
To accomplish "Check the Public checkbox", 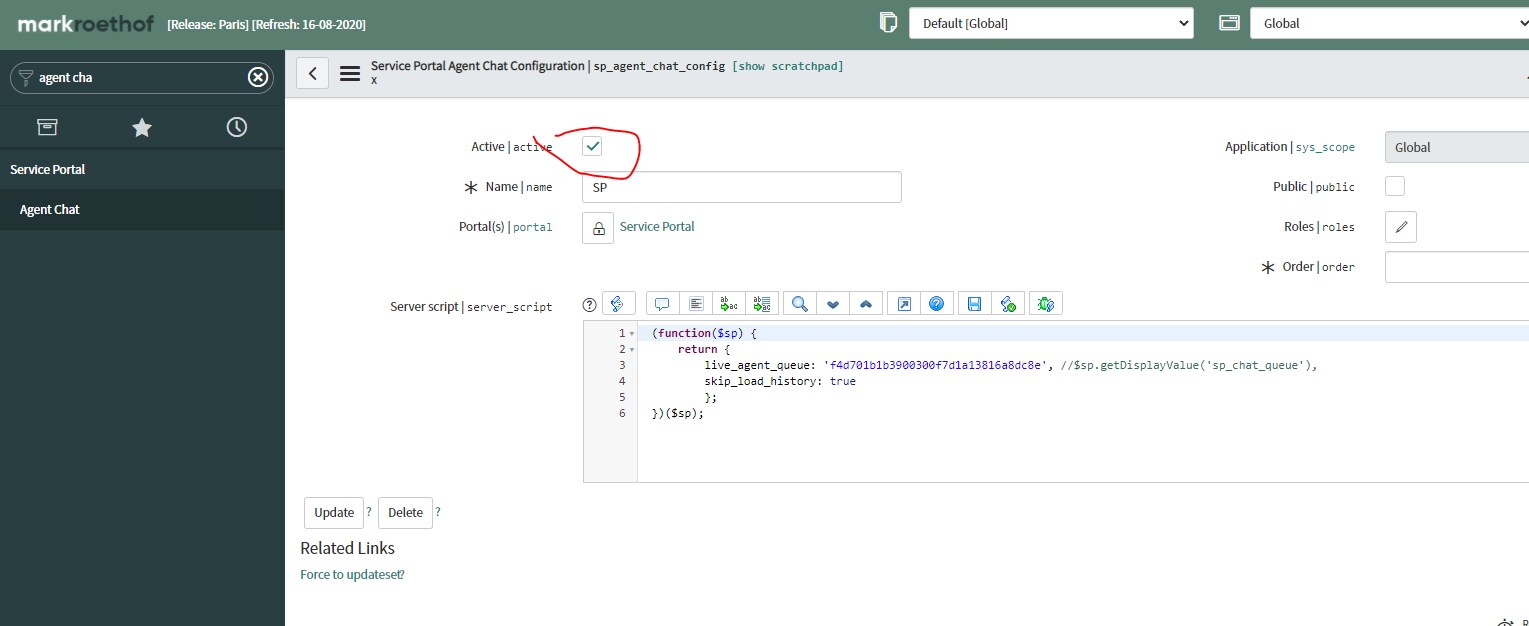I will [1395, 186].
